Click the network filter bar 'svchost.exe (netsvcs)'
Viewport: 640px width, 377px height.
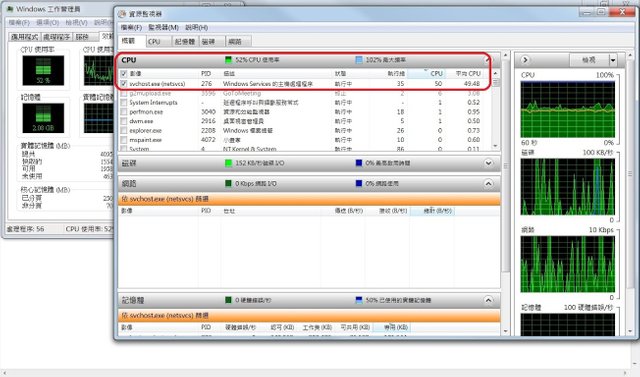[x=309, y=199]
